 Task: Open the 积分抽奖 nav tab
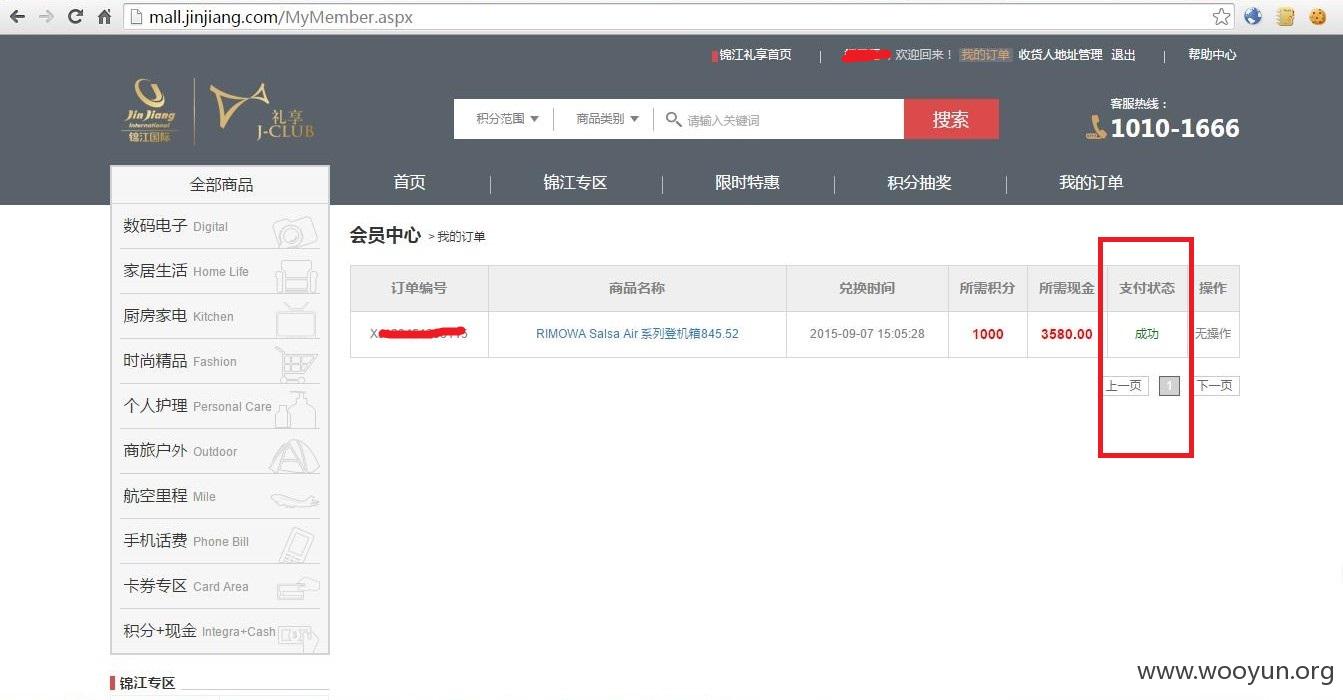[x=919, y=182]
